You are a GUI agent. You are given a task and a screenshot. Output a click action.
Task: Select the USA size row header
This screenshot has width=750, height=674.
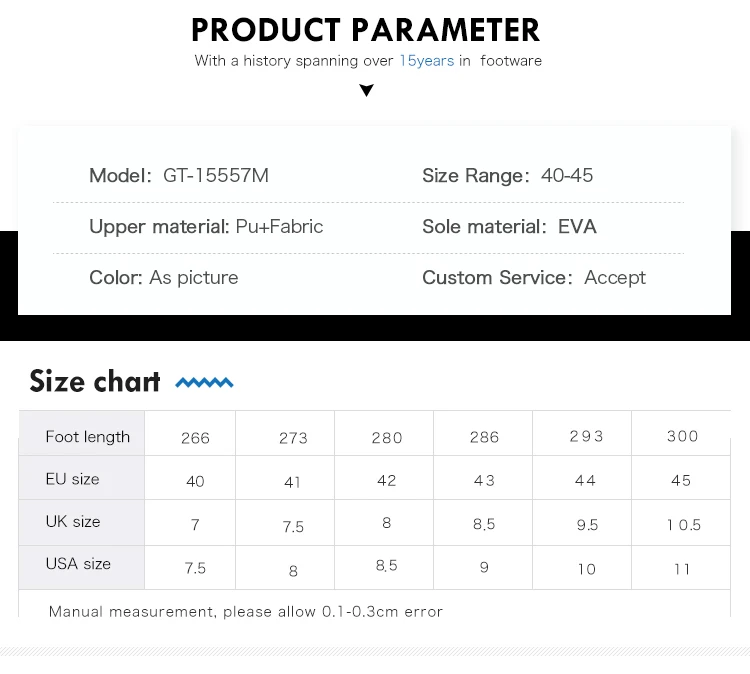[x=78, y=564]
